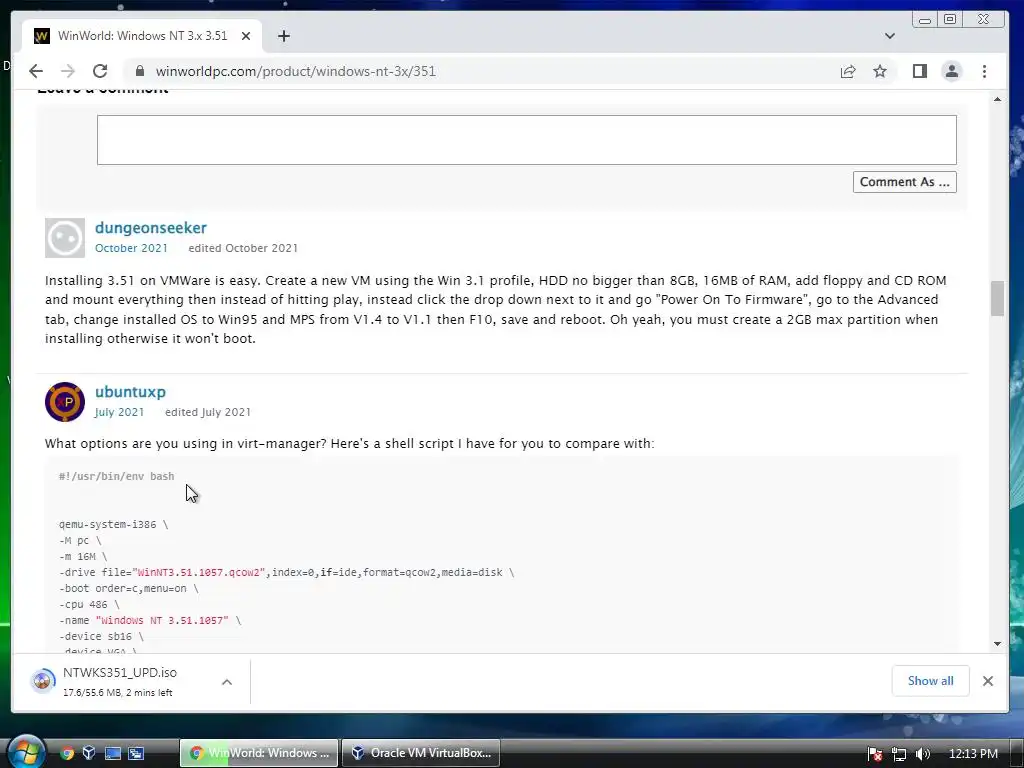1024x768 pixels.
Task: Click the address bar URL
Action: 295,71
